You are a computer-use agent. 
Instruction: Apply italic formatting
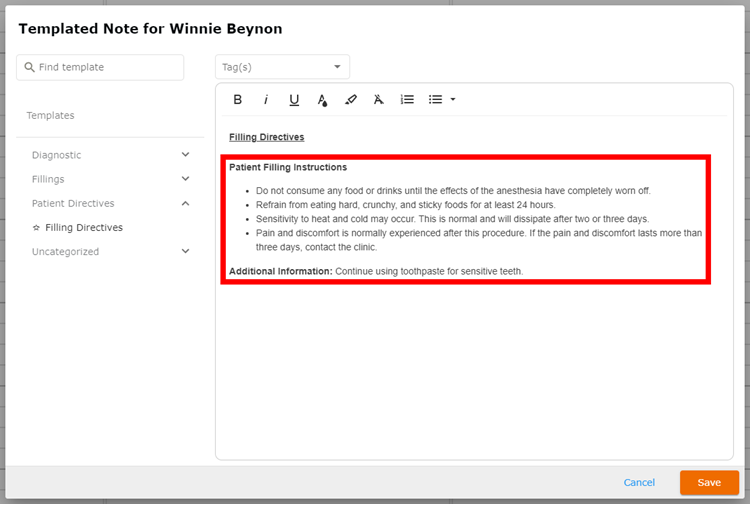[x=265, y=99]
